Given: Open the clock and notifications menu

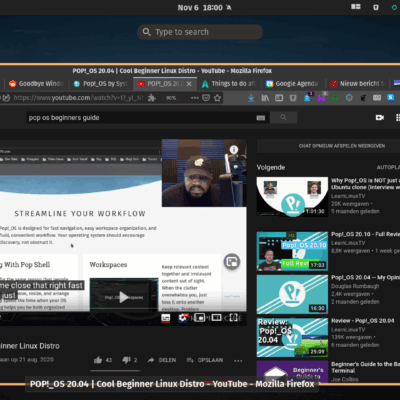Looking at the screenshot, I should 204,7.
